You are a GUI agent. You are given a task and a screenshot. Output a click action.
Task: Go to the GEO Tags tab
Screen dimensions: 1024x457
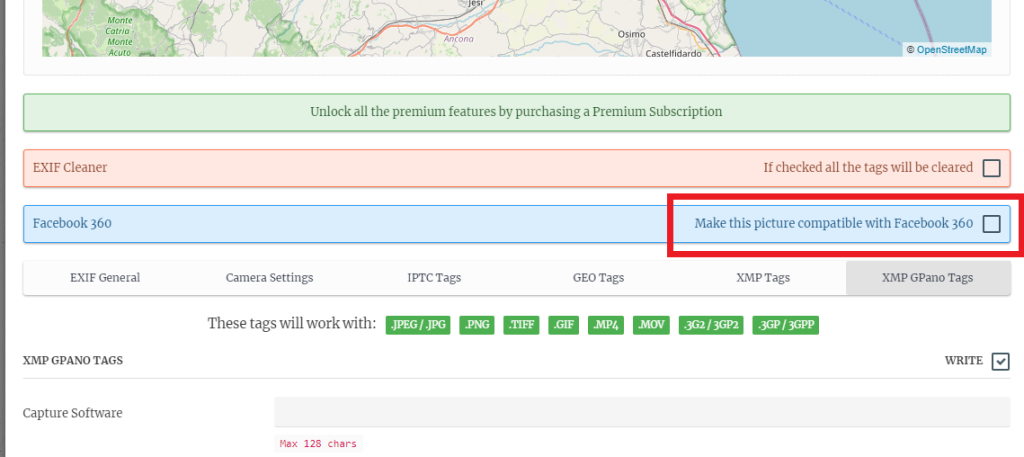pos(598,278)
